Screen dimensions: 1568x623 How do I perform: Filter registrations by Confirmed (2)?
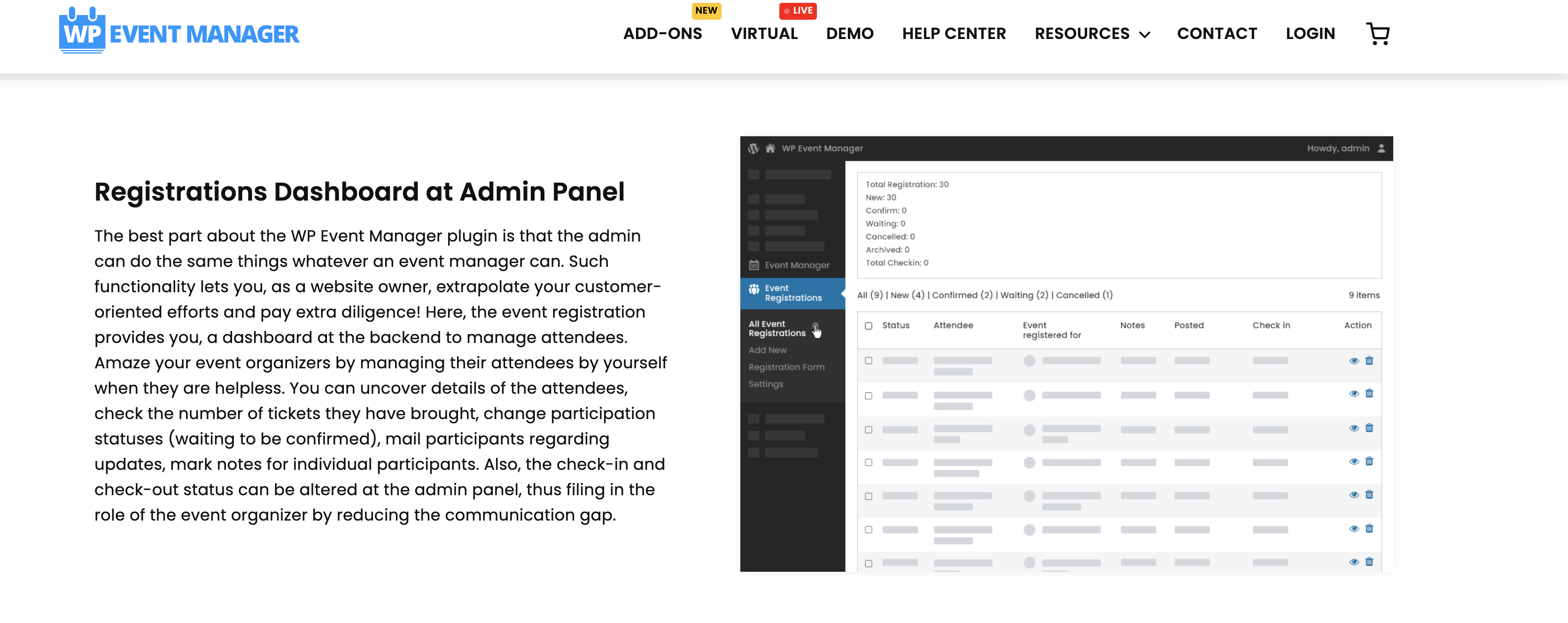coord(962,296)
